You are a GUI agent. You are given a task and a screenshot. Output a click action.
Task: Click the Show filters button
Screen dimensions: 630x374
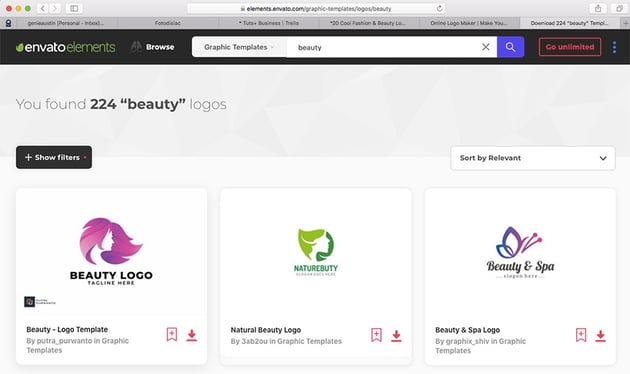coord(54,157)
